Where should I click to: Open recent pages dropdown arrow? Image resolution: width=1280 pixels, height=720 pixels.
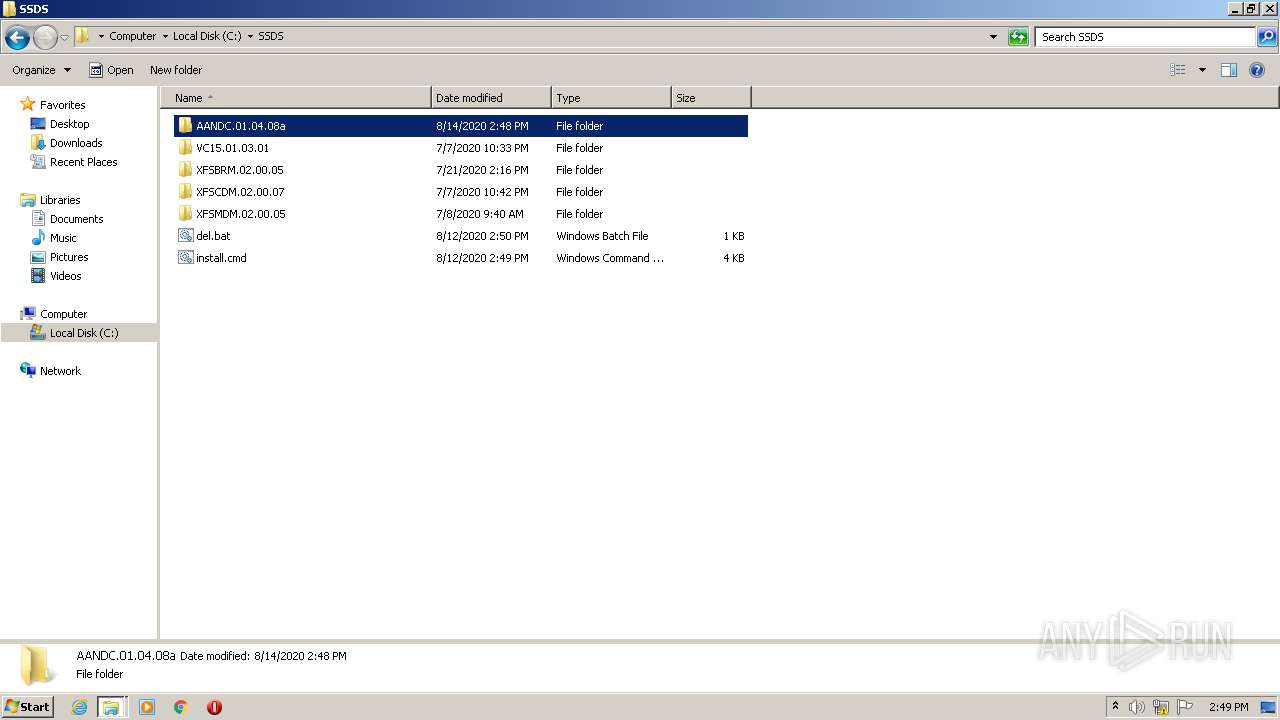pyautogui.click(x=65, y=37)
